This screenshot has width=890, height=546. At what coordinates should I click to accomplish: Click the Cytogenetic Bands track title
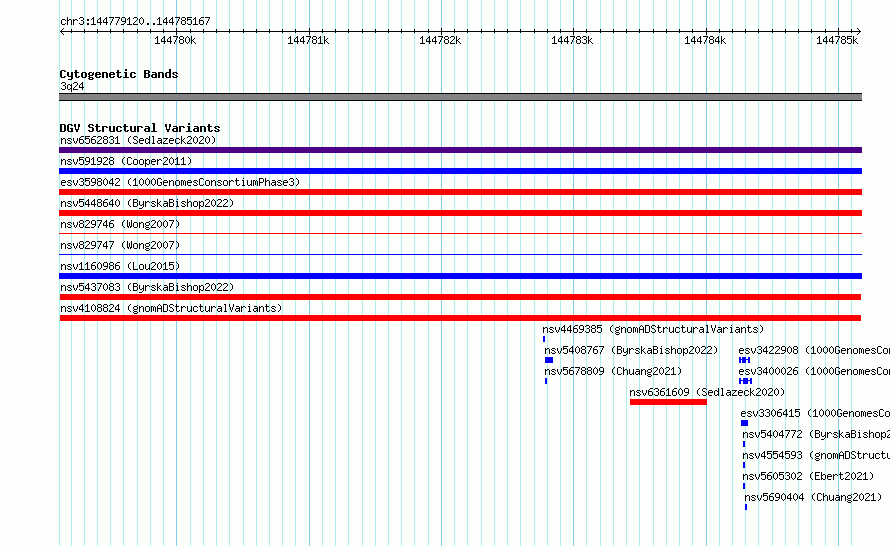[119, 74]
